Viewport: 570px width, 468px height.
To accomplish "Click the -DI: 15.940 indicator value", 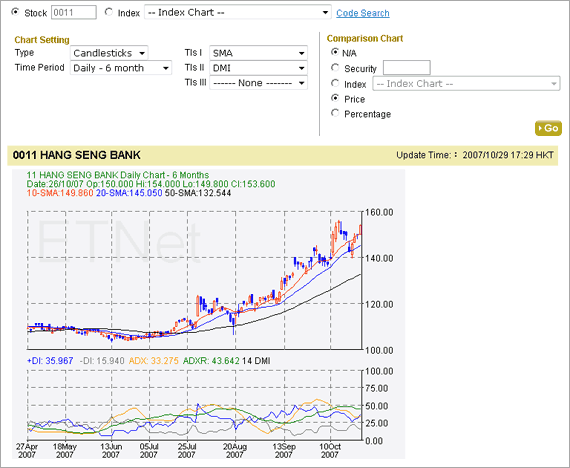I will pyautogui.click(x=102, y=361).
